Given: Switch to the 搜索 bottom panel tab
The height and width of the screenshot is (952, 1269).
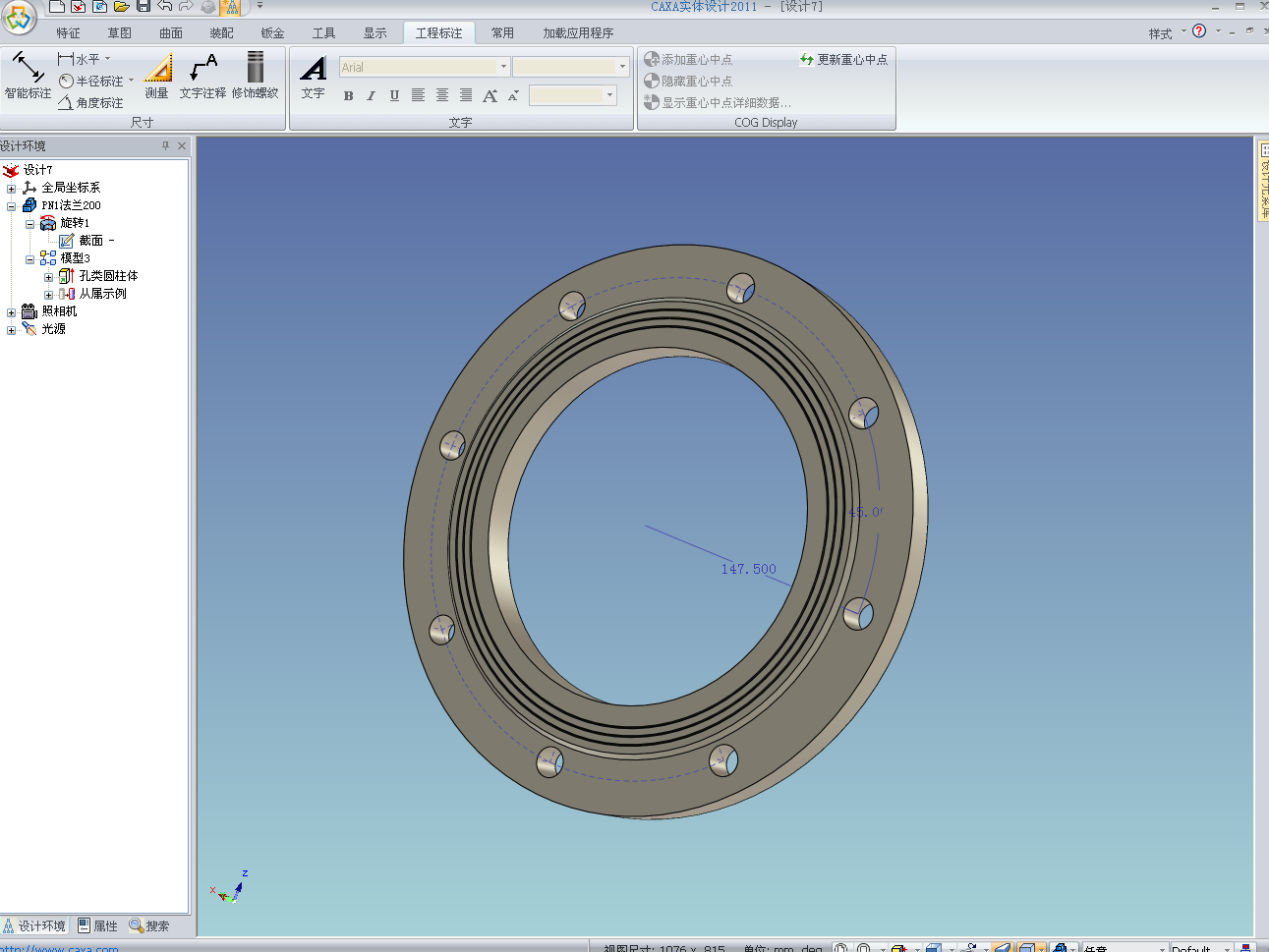Looking at the screenshot, I should (x=149, y=925).
